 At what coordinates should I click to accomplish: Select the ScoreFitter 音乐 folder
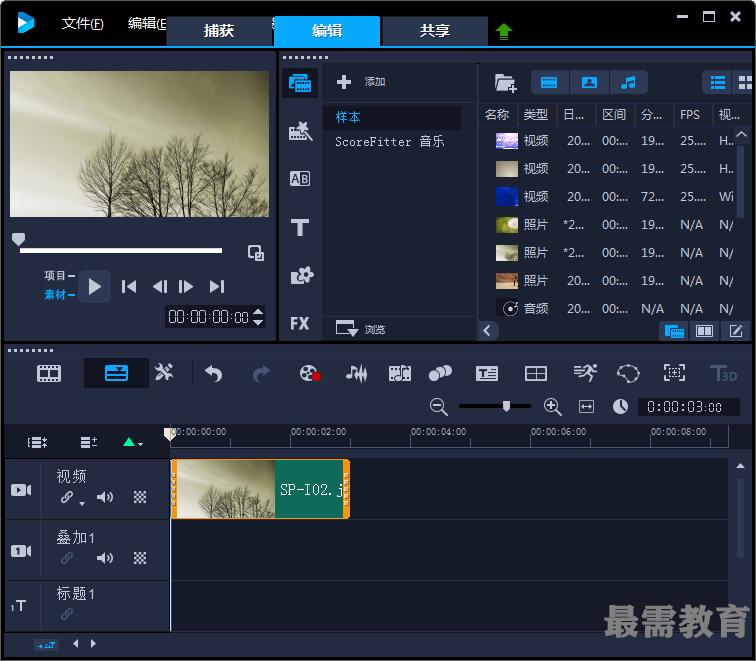click(x=390, y=142)
